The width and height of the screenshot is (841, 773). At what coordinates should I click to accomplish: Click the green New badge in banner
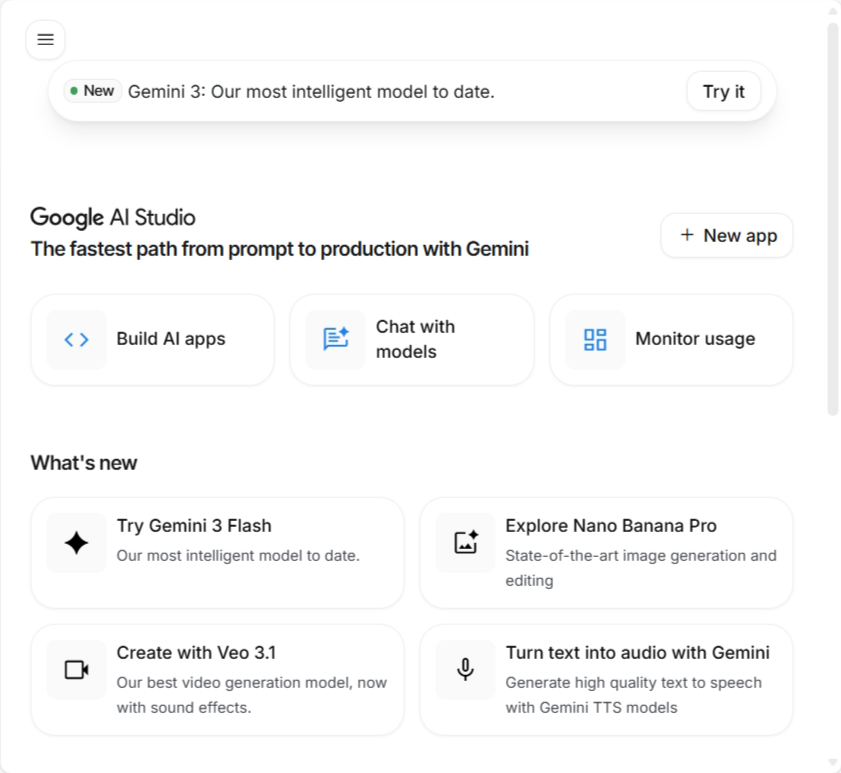click(x=93, y=91)
